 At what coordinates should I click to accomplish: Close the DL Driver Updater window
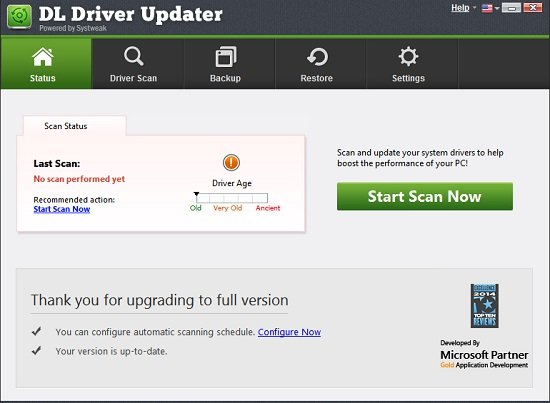coord(532,7)
